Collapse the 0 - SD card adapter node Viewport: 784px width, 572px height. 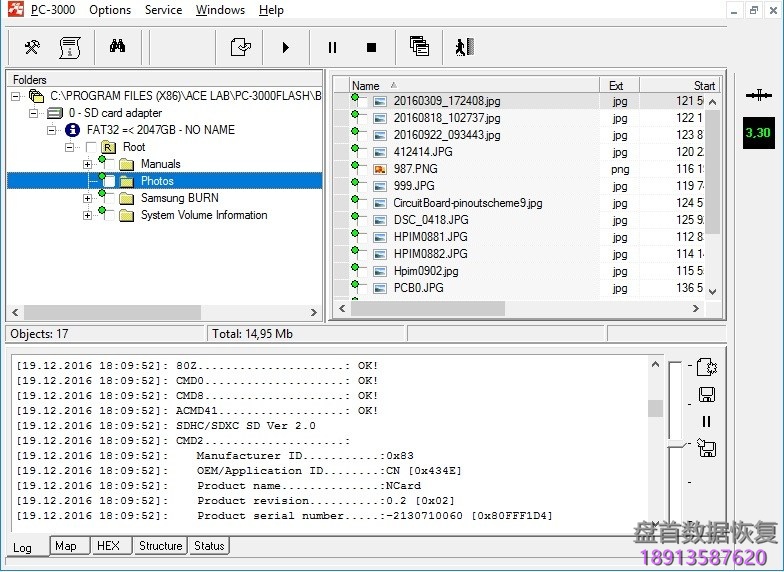click(33, 113)
